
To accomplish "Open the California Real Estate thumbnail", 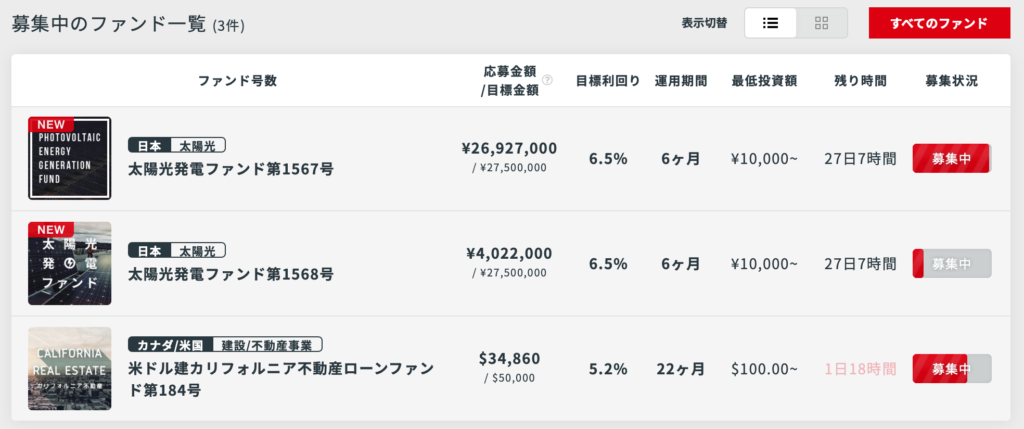I will [70, 368].
